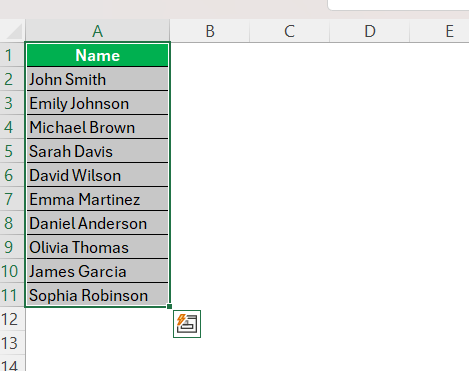Select row 13 header

coord(12,343)
